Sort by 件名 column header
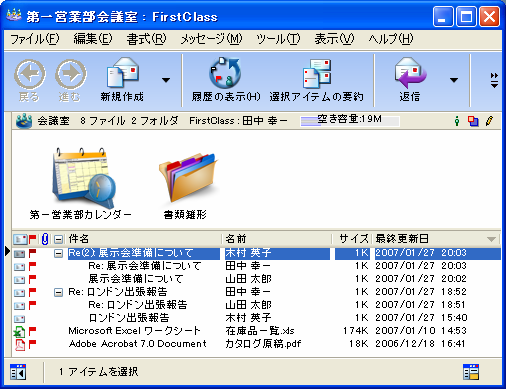506x389 pixels. point(143,239)
